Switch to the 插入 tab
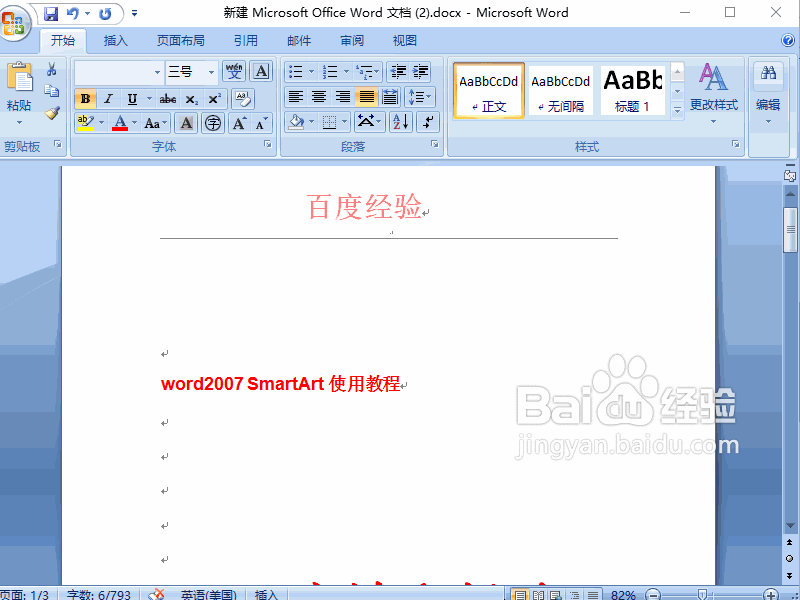 tap(116, 40)
